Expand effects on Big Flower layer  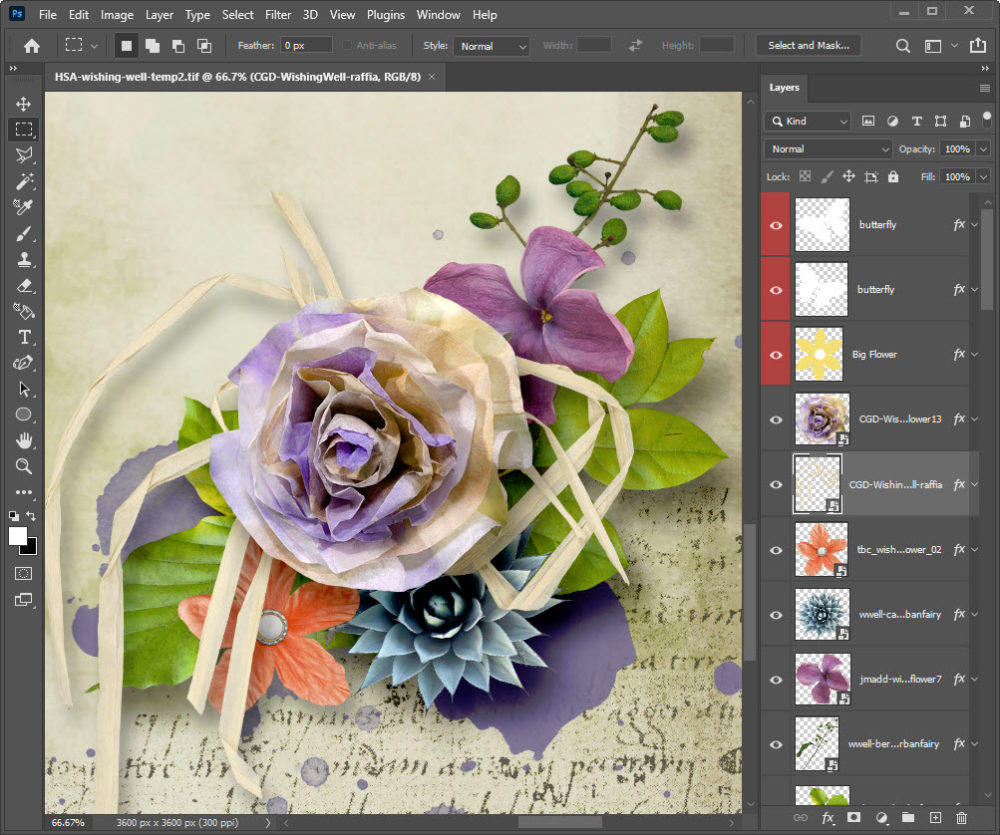pyautogui.click(x=974, y=355)
